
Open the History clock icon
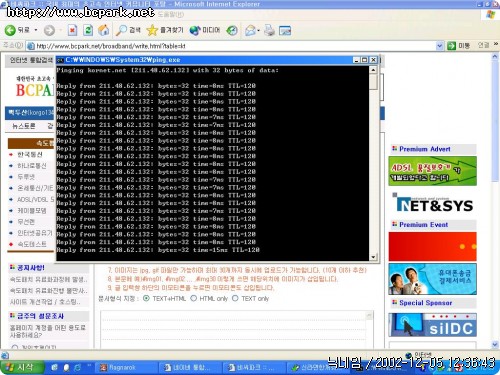232,30
